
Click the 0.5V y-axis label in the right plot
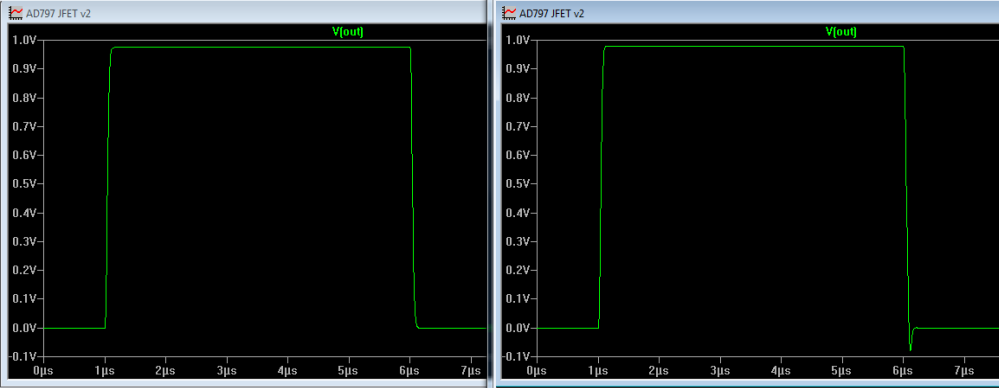click(x=517, y=184)
